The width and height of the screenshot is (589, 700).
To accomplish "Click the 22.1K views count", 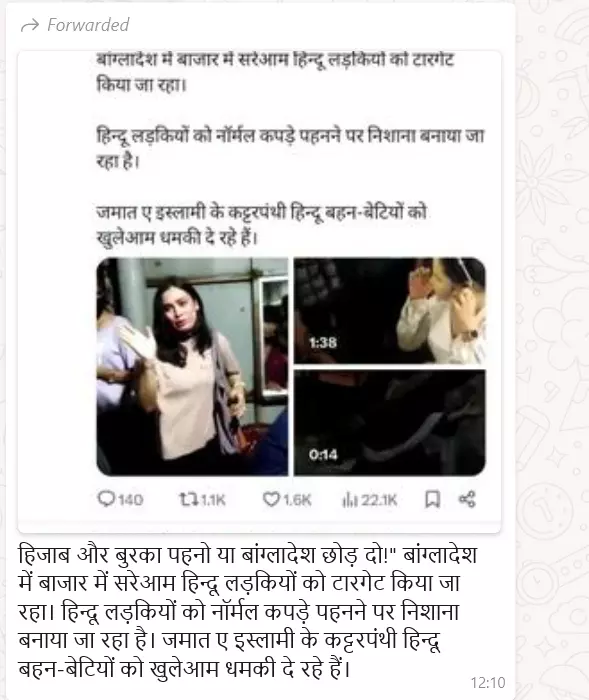I will [379, 500].
